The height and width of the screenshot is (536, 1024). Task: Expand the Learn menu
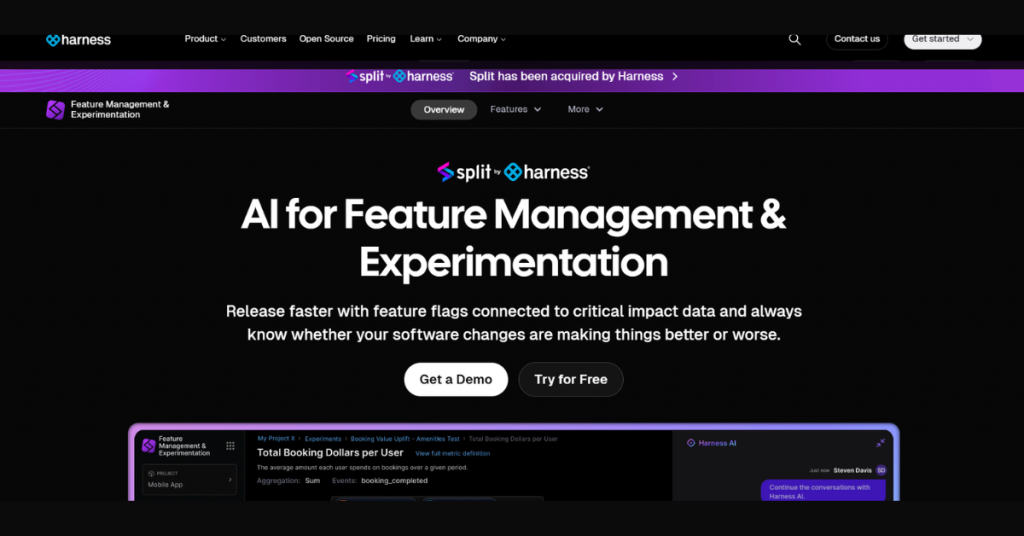(426, 39)
